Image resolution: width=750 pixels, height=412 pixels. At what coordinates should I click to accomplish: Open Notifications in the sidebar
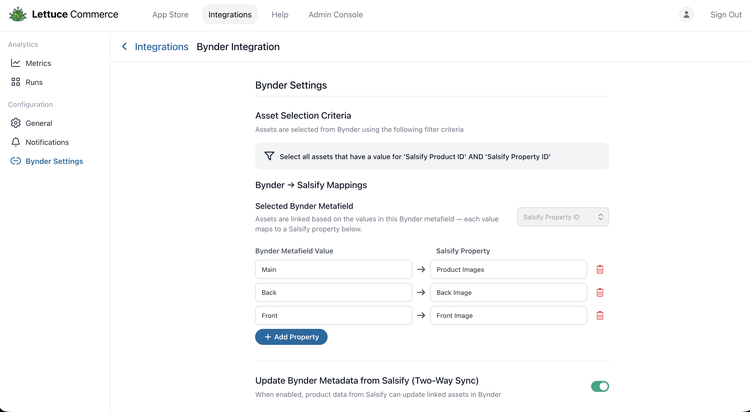(46, 142)
